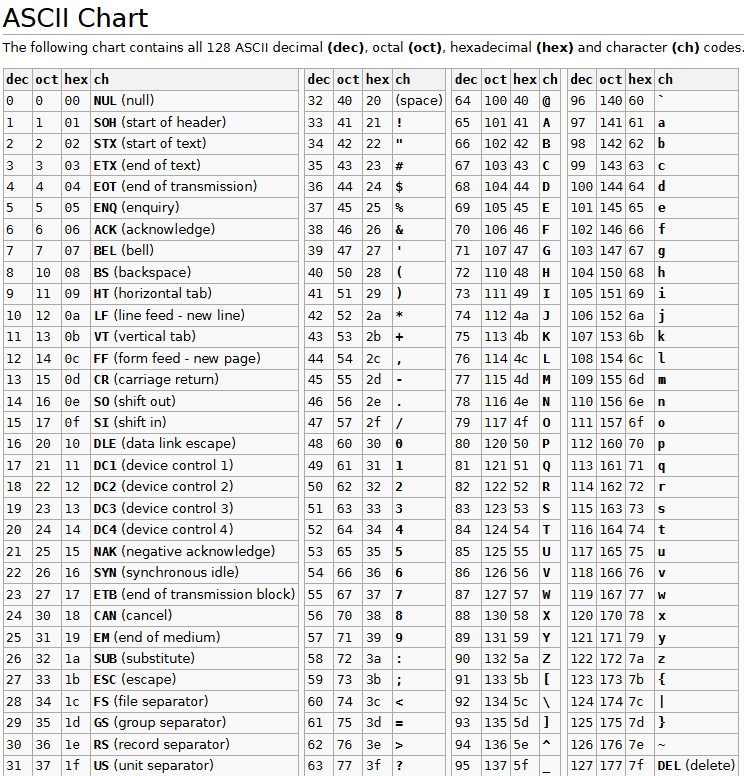Select the hex value "0a" cell
This screenshot has height=776, width=744.
pos(76,315)
